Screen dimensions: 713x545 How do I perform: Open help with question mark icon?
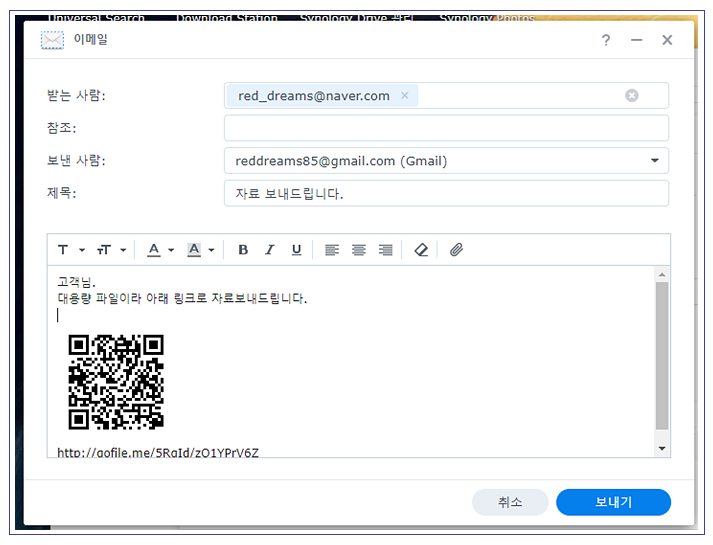[x=606, y=40]
